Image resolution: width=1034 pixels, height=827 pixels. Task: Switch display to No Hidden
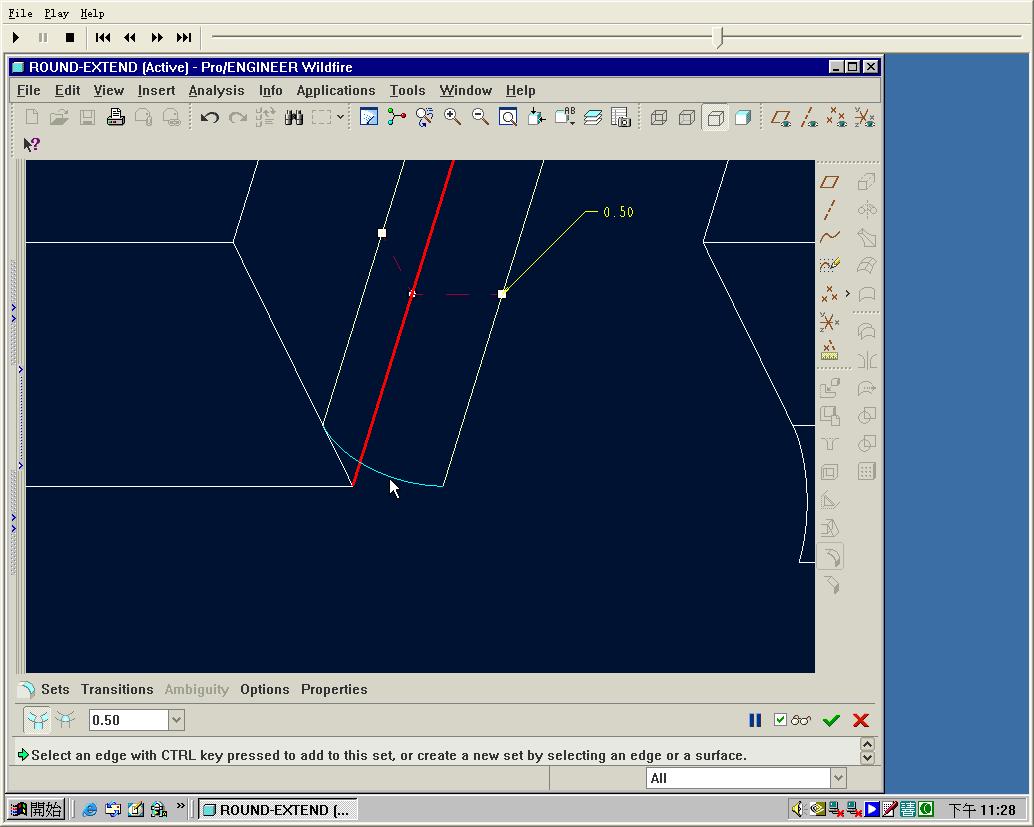pos(715,117)
